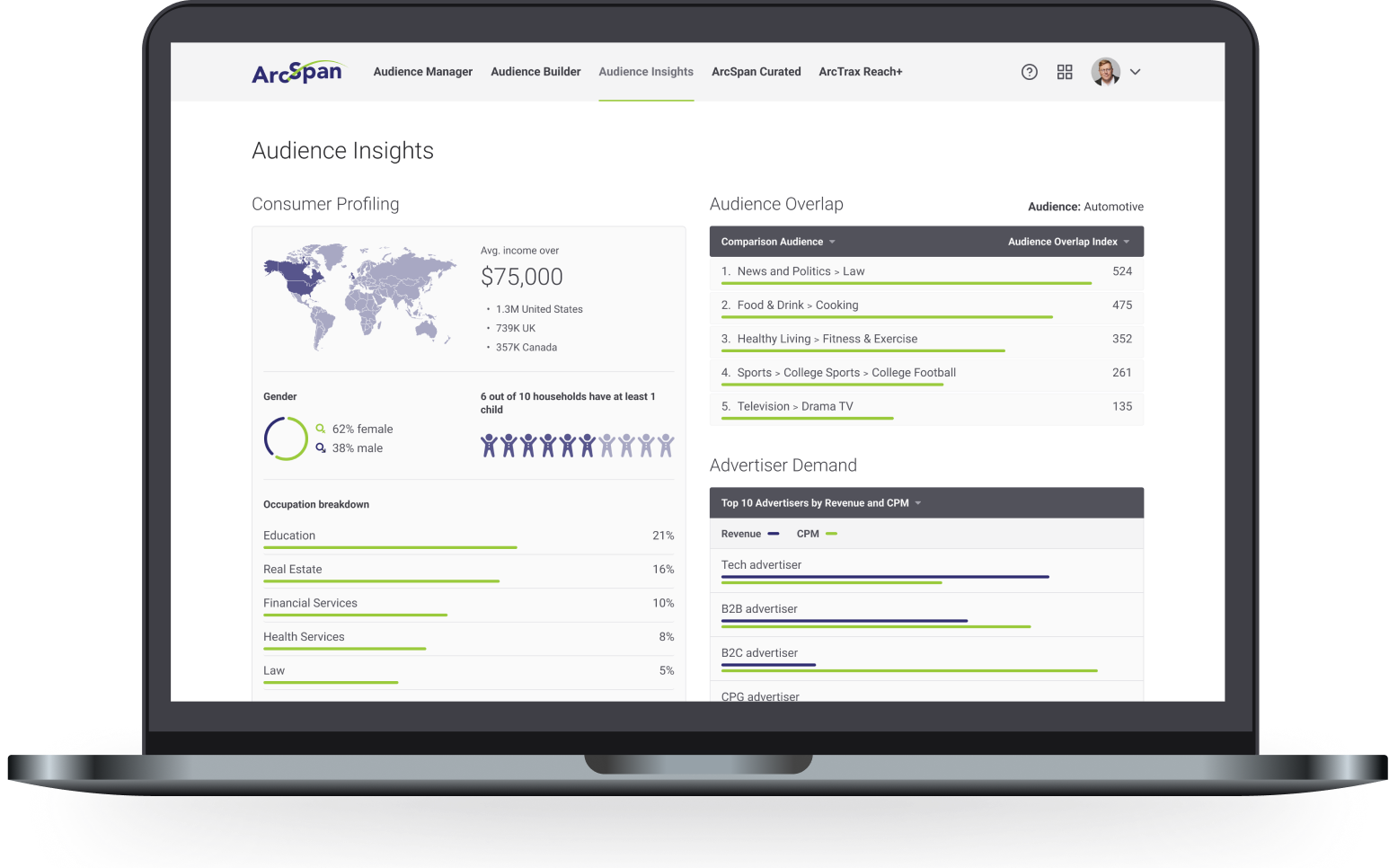Expand the Comparison Audience dropdown
The height and width of the screenshot is (868, 1398).
778,242
